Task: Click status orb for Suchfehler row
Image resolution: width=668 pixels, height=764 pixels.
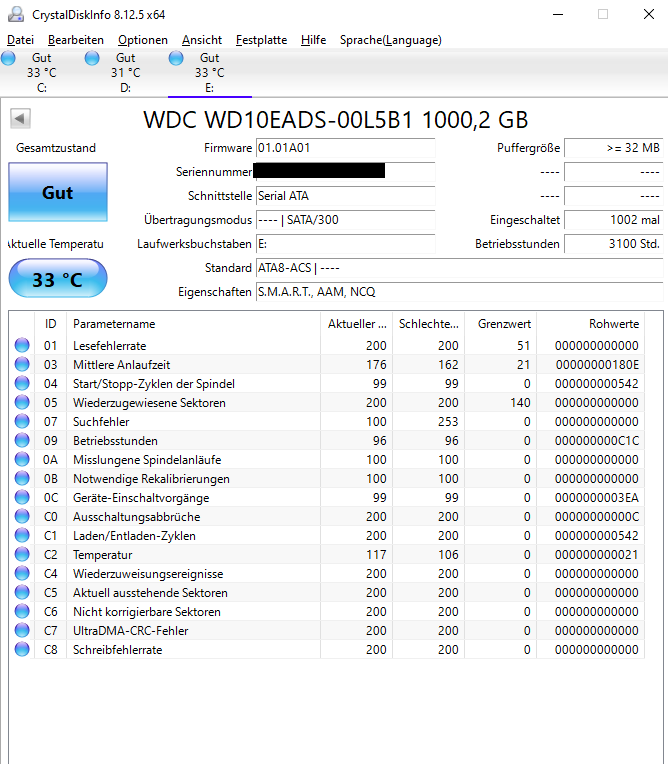Action: (x=22, y=421)
